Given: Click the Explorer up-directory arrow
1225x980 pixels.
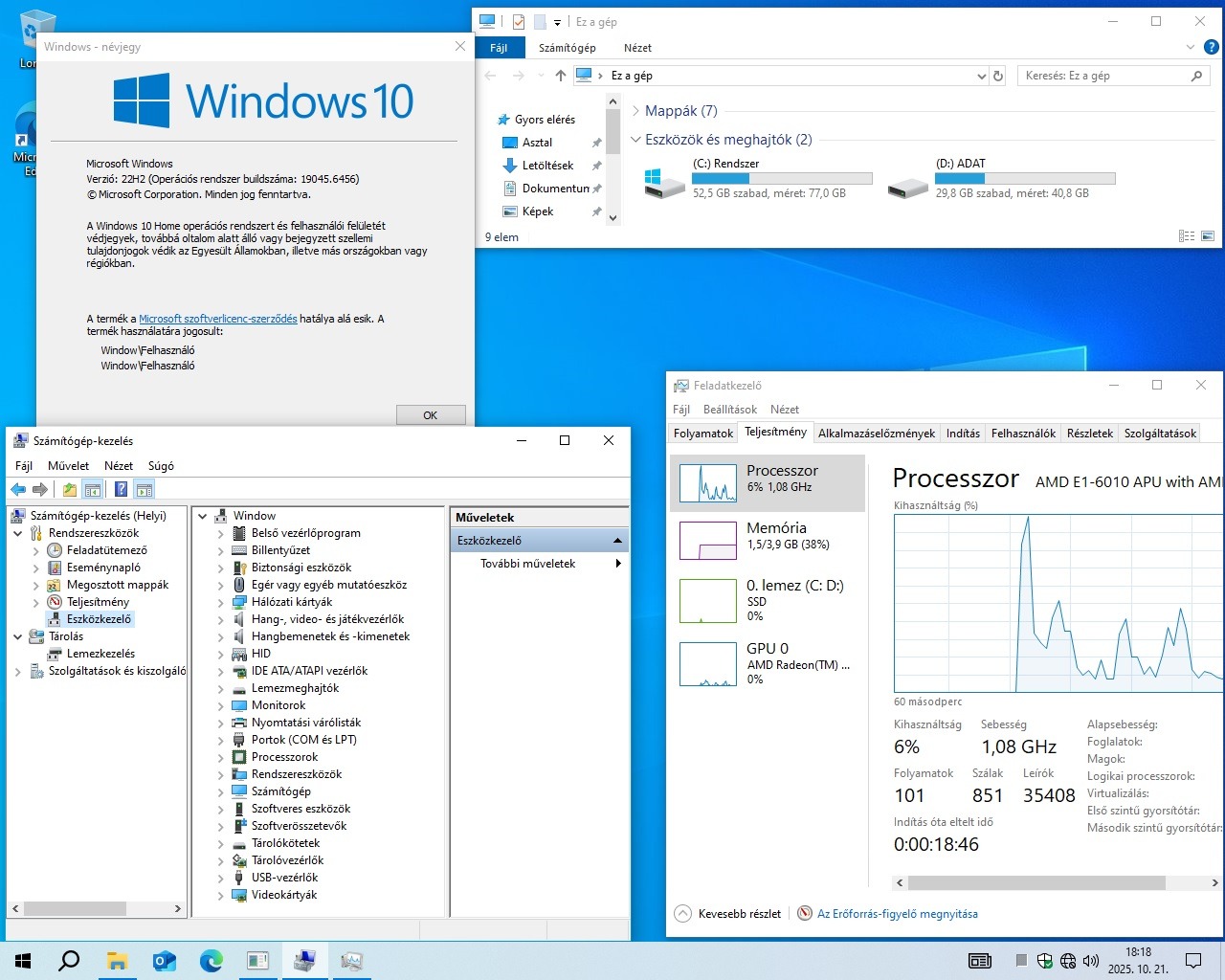Looking at the screenshot, I should [560, 76].
